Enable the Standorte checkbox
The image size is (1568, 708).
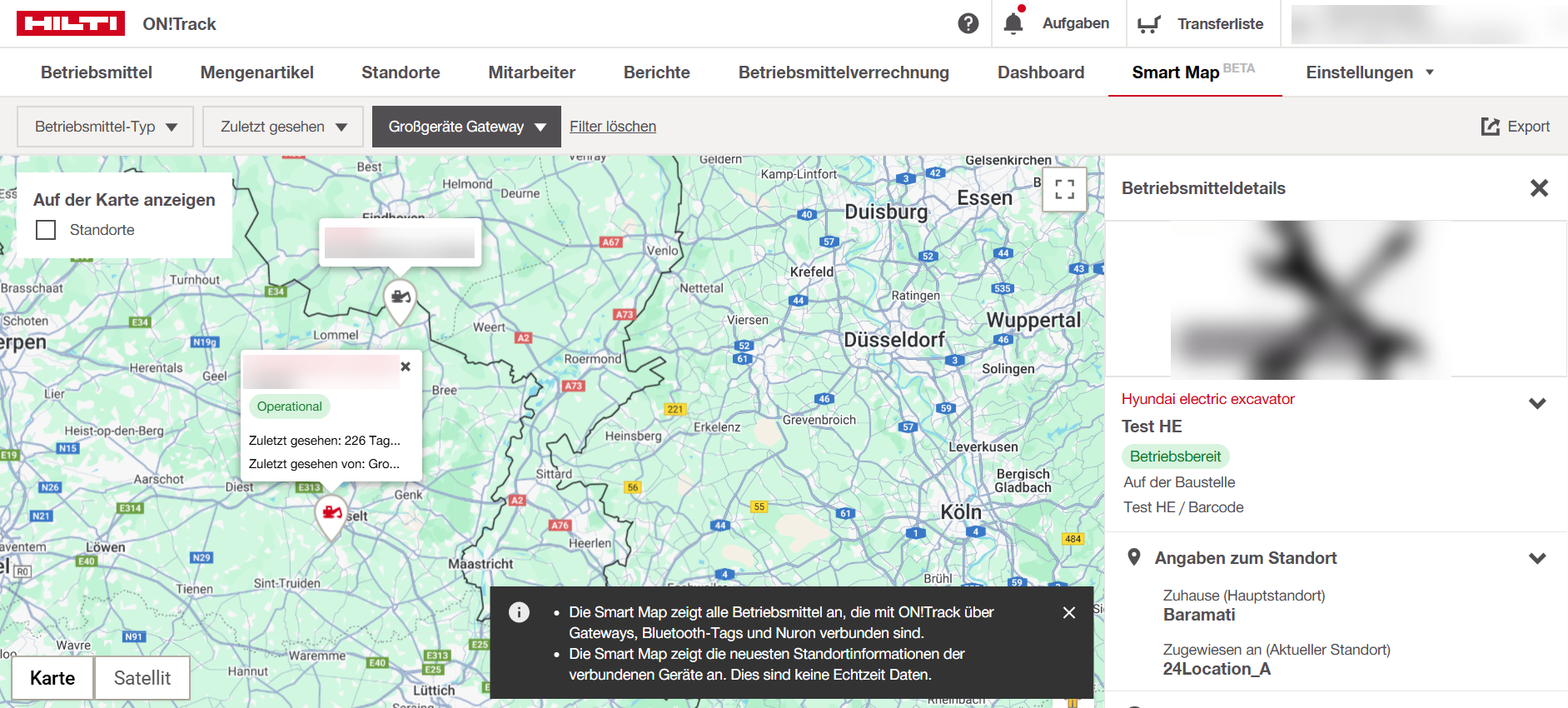point(46,230)
